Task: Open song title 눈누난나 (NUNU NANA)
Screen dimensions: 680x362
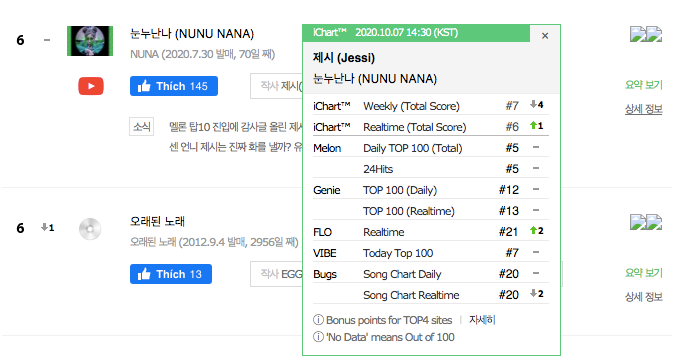Action: coord(192,34)
